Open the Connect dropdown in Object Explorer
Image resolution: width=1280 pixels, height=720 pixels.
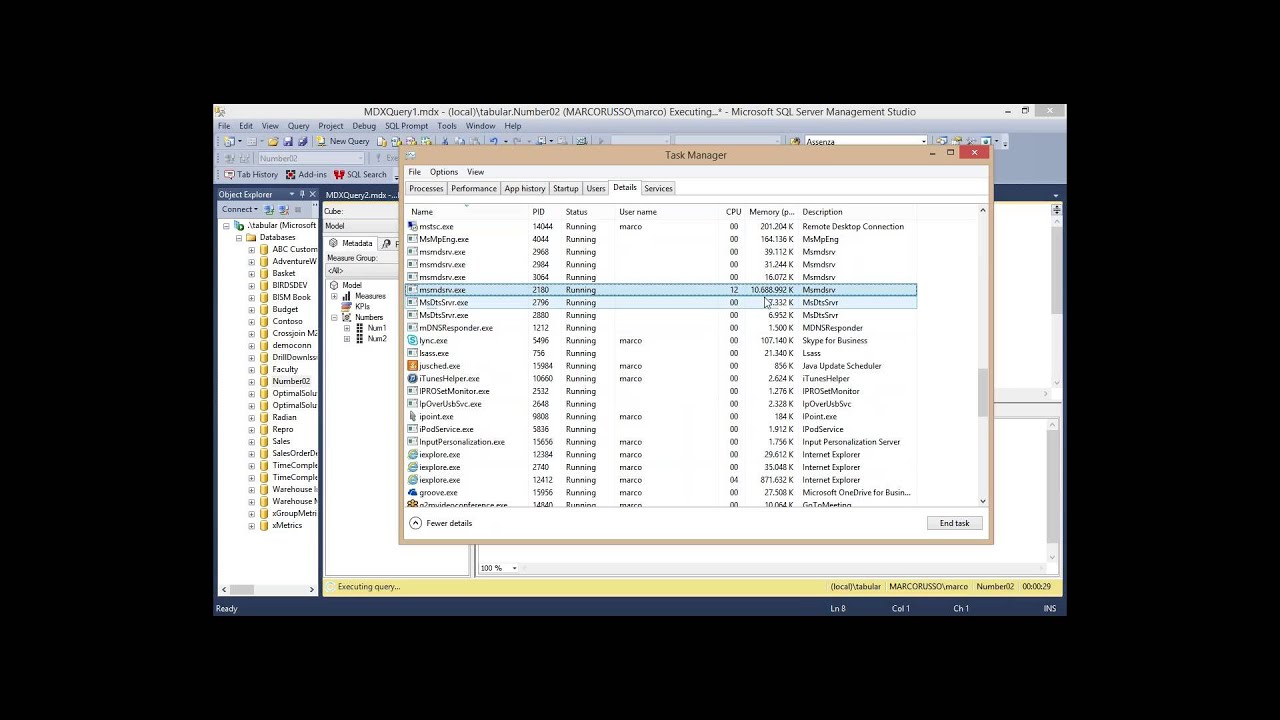[x=240, y=209]
